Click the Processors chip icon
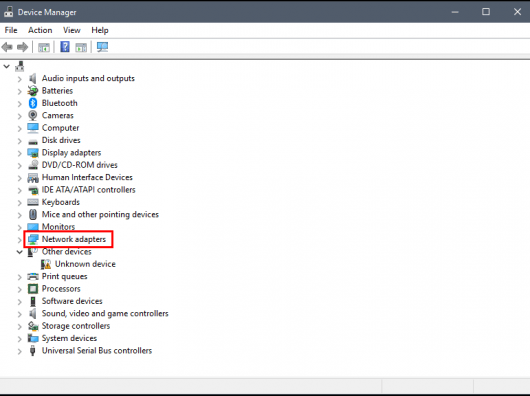 tap(33, 289)
